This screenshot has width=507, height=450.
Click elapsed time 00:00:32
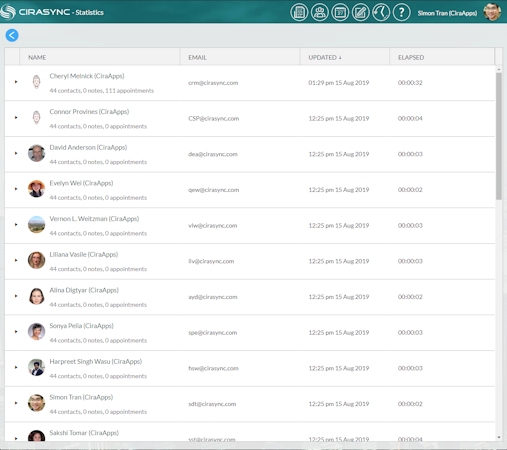point(410,83)
